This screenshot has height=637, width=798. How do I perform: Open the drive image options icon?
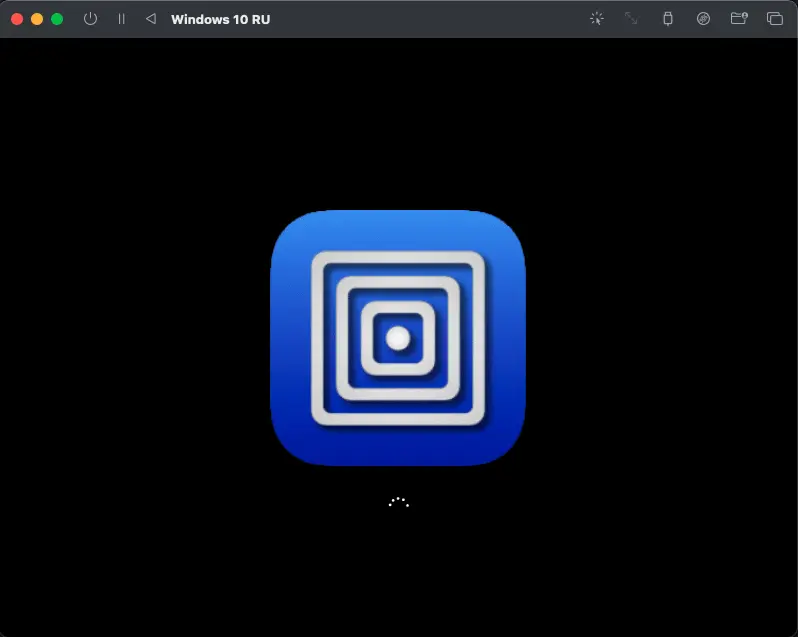[x=703, y=19]
